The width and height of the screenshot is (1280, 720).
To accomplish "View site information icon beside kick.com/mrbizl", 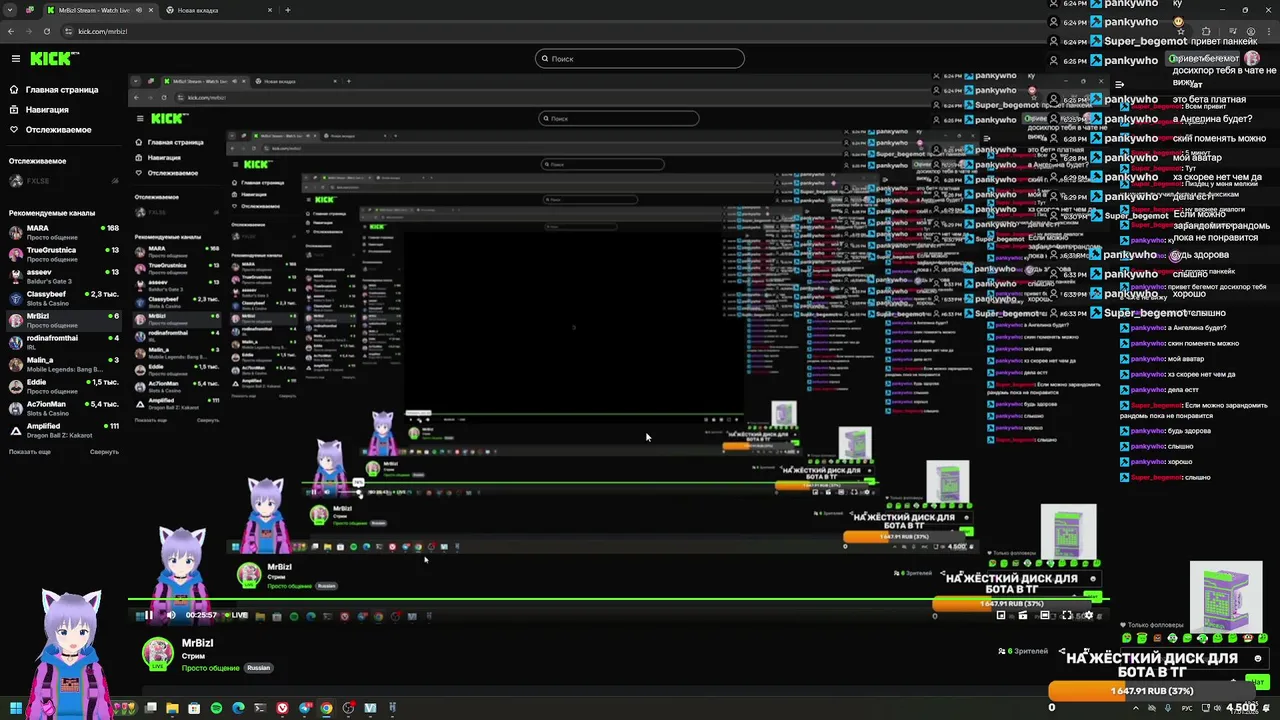I will (68, 31).
